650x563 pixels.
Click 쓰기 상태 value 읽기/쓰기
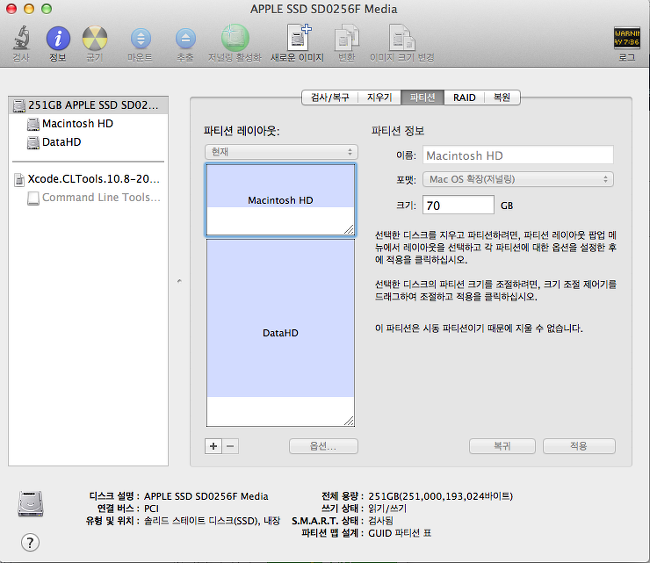[x=388, y=509]
